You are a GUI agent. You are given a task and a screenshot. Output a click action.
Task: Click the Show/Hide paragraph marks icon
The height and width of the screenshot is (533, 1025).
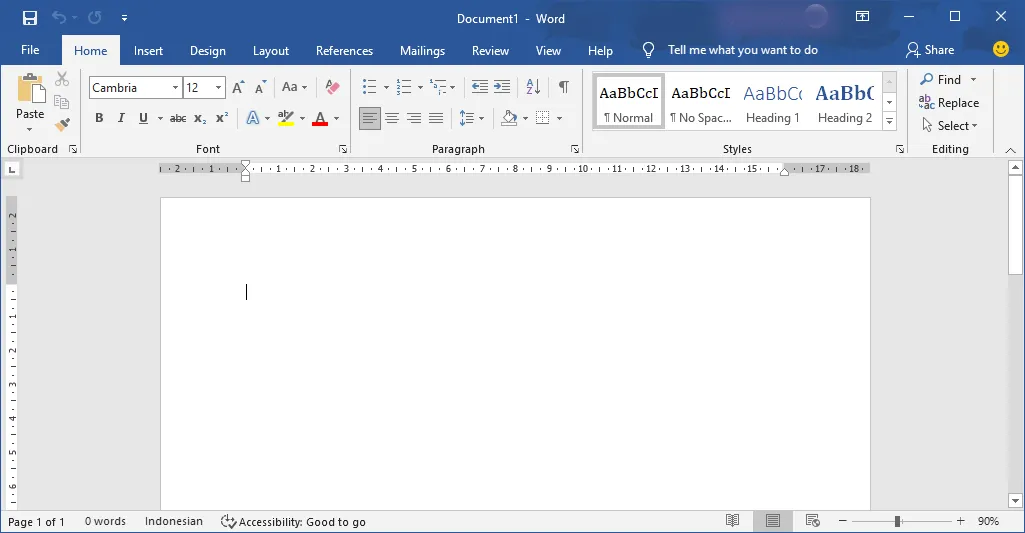tap(564, 87)
